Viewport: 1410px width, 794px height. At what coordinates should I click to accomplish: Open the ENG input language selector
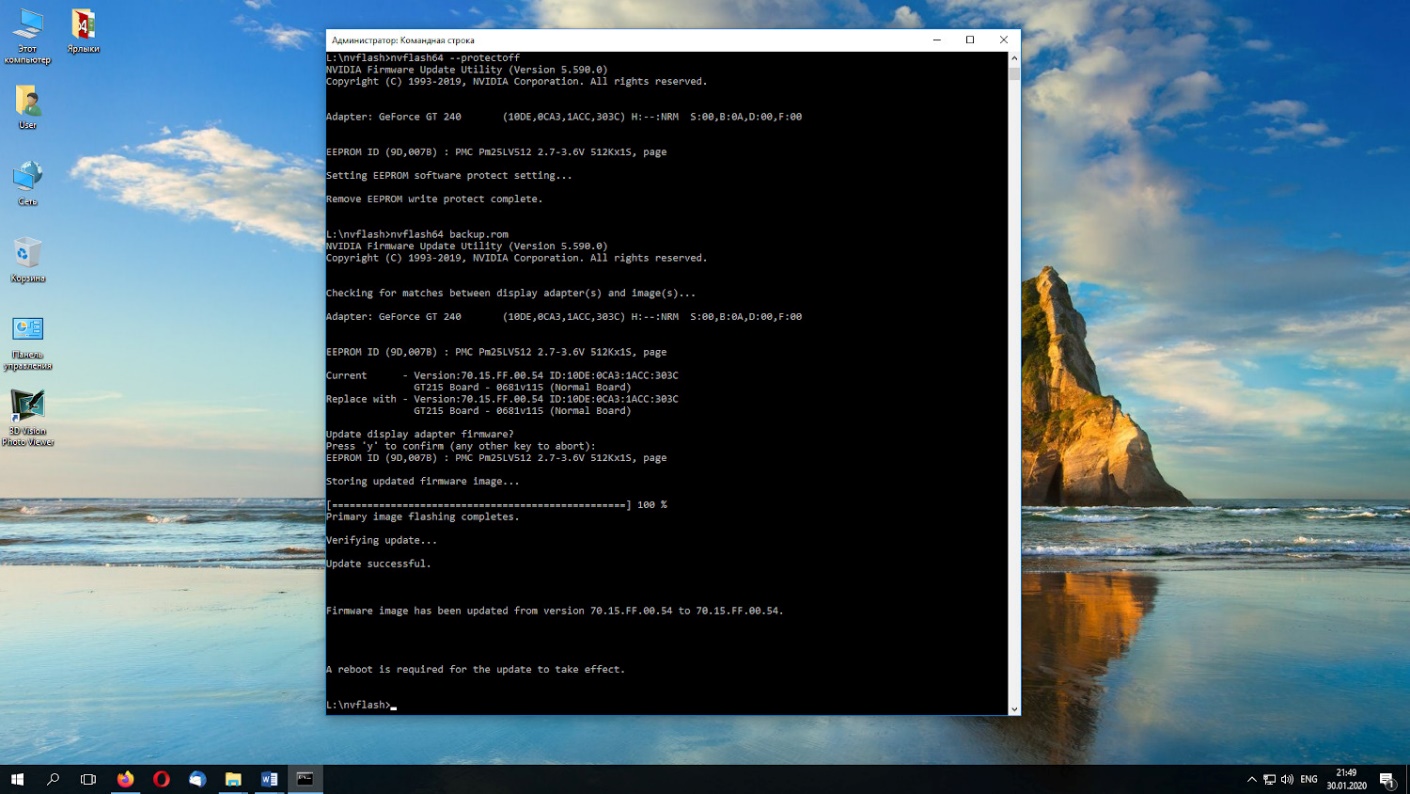pyautogui.click(x=1308, y=779)
